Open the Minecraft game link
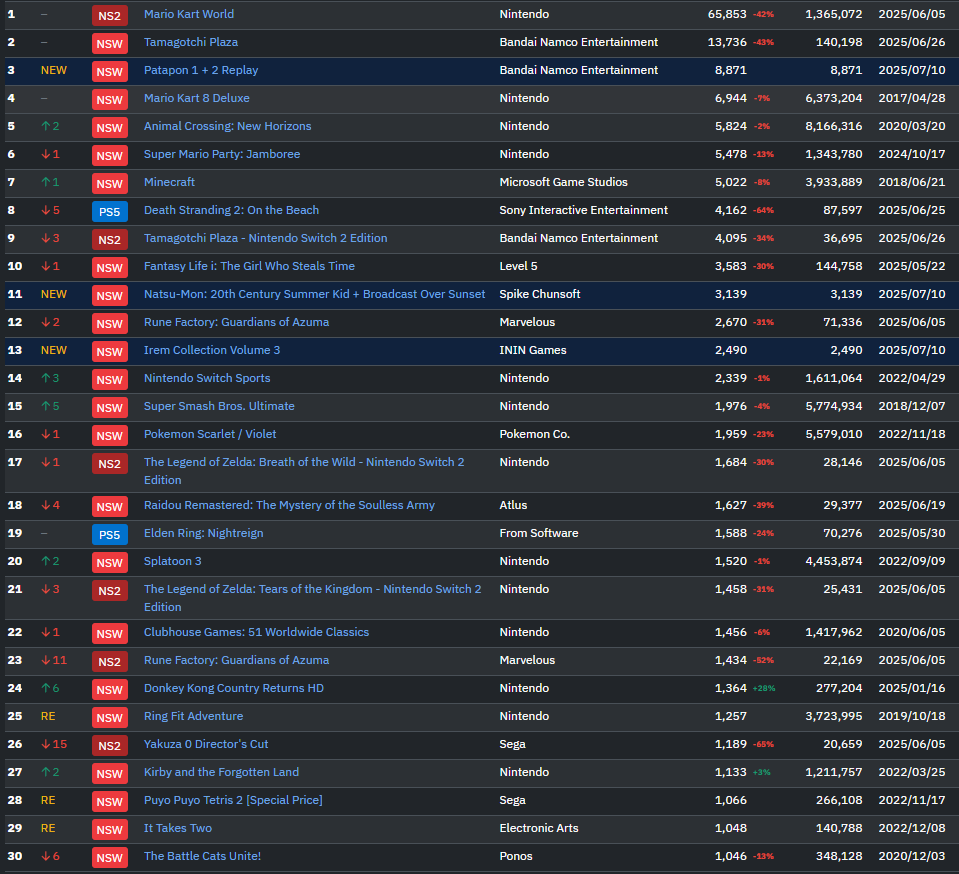Image resolution: width=959 pixels, height=874 pixels. (x=169, y=182)
